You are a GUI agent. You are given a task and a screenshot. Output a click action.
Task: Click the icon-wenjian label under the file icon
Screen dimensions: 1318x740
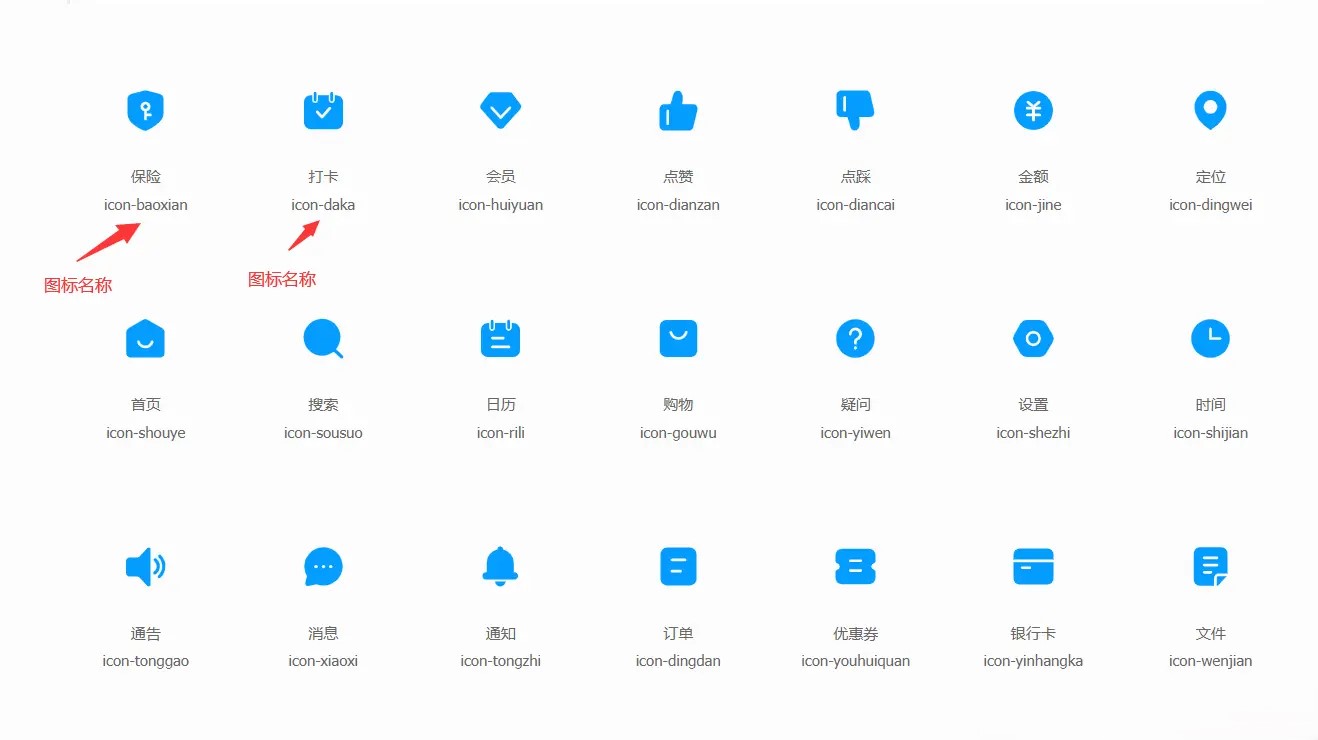pyautogui.click(x=1210, y=660)
